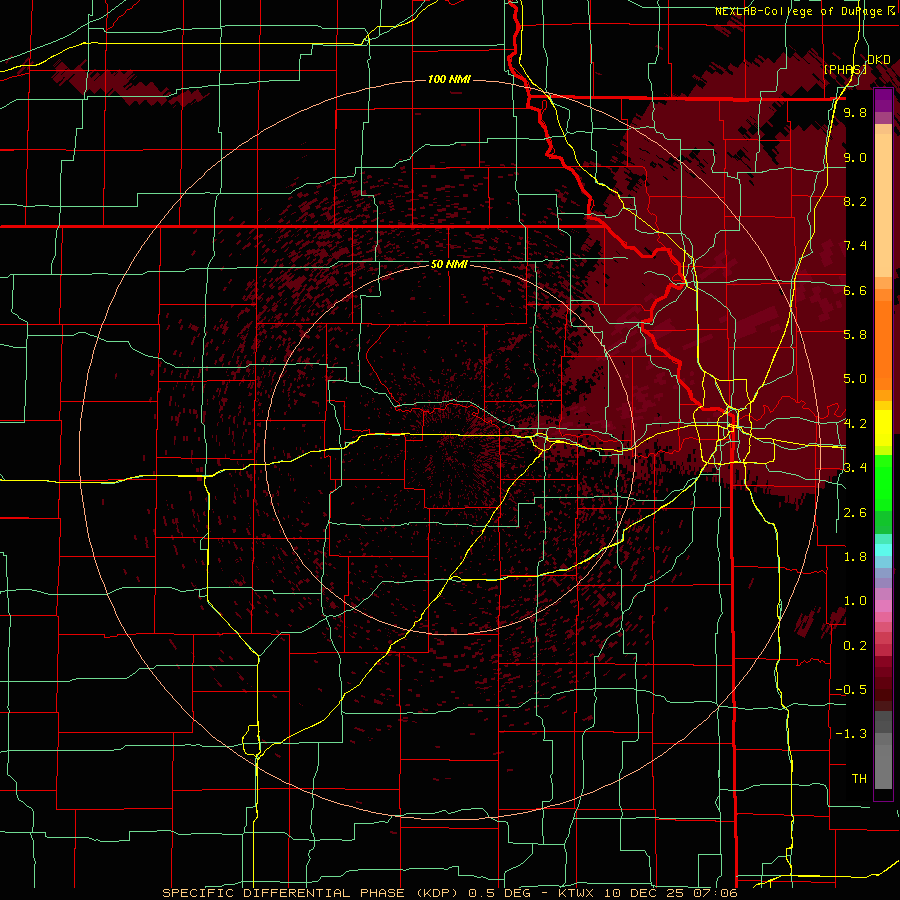Click the yellow segment of the color bar
This screenshot has width=900, height=900.
(883, 428)
